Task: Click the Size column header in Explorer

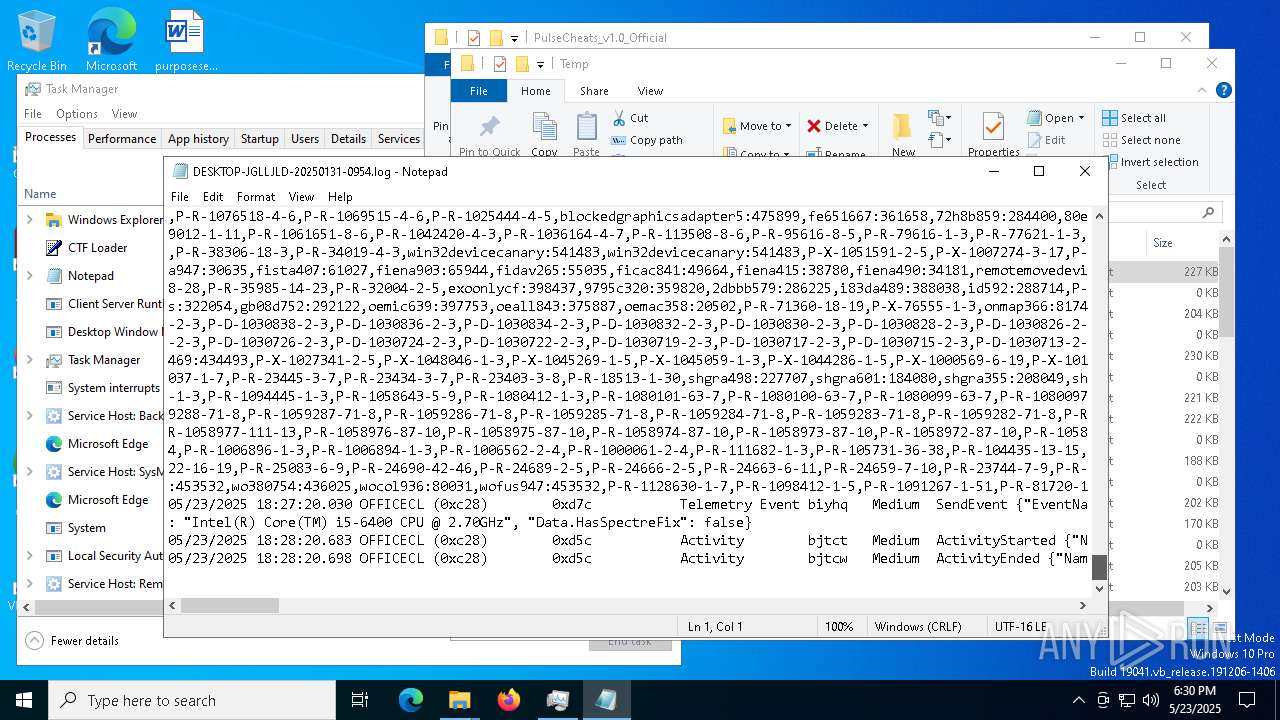Action: point(1163,243)
